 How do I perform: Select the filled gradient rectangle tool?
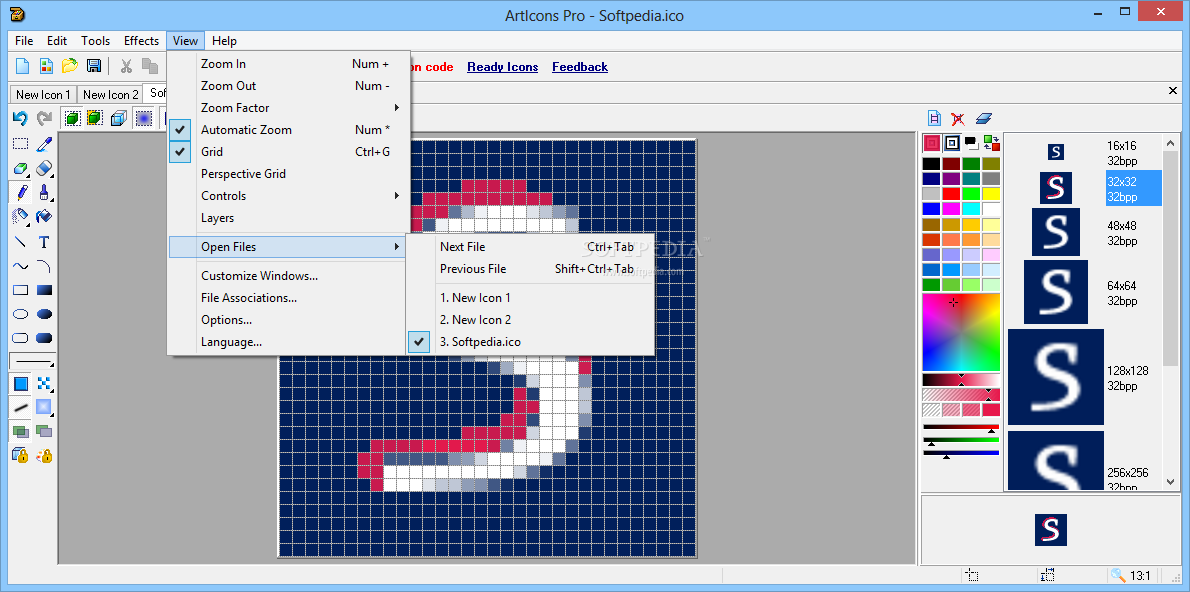[x=44, y=290]
